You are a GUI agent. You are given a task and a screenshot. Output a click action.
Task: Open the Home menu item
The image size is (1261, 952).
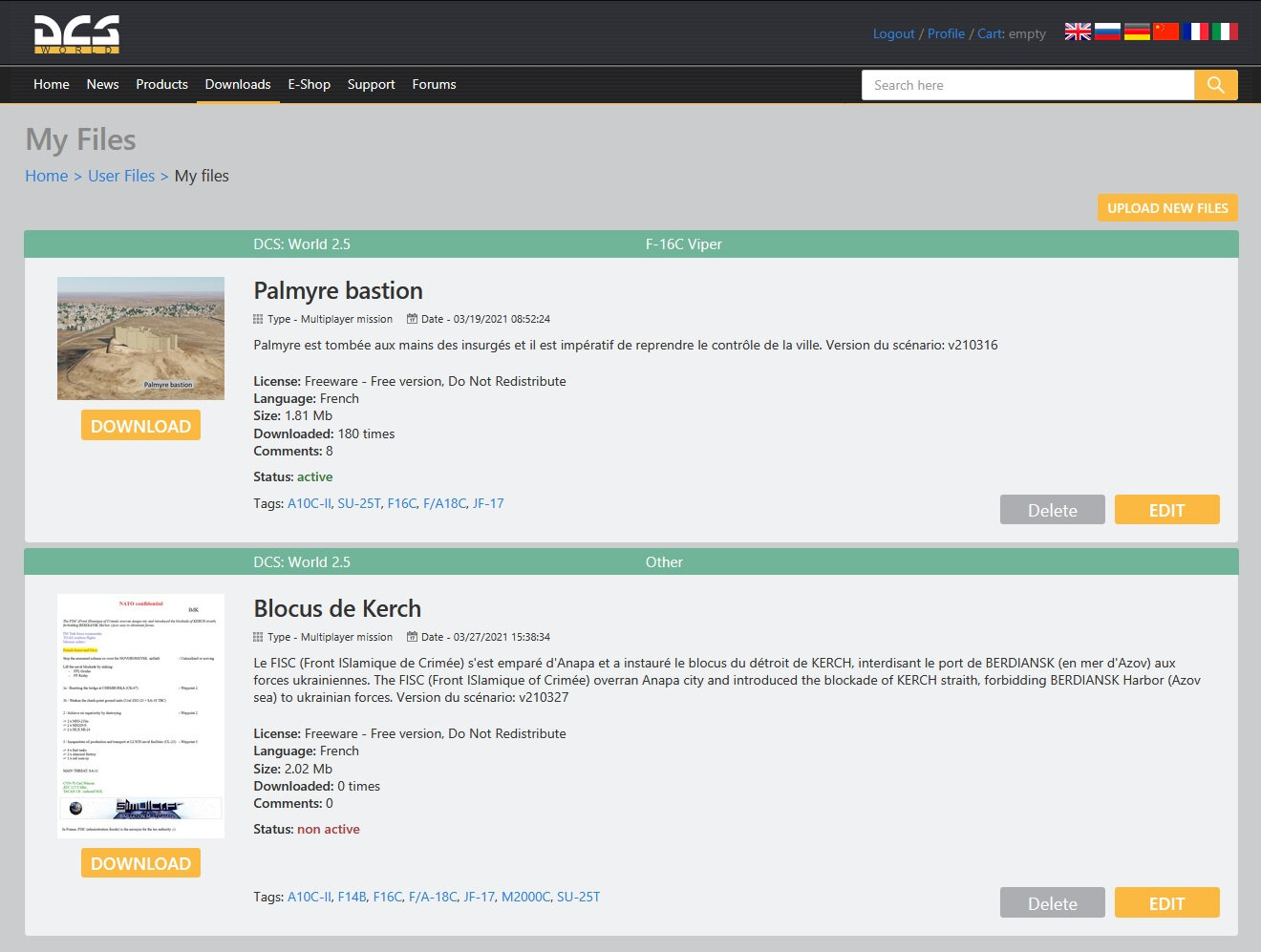point(52,84)
